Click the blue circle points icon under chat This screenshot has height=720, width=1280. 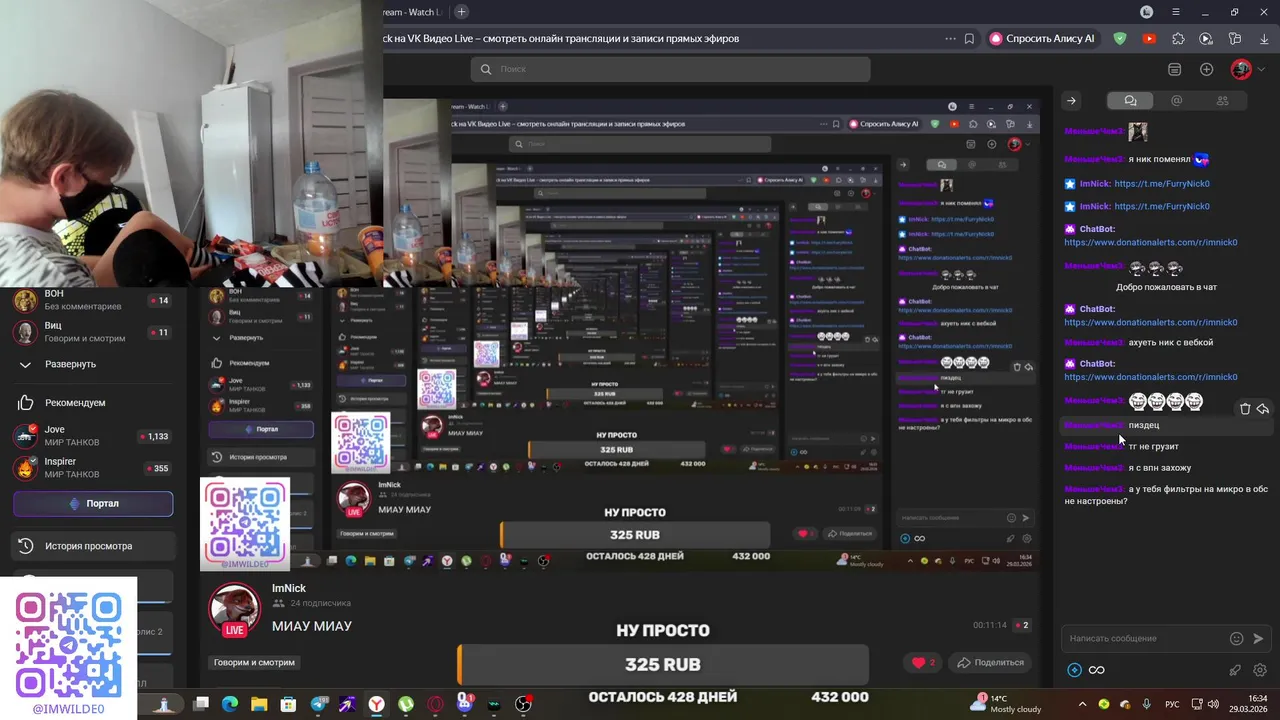[1074, 670]
